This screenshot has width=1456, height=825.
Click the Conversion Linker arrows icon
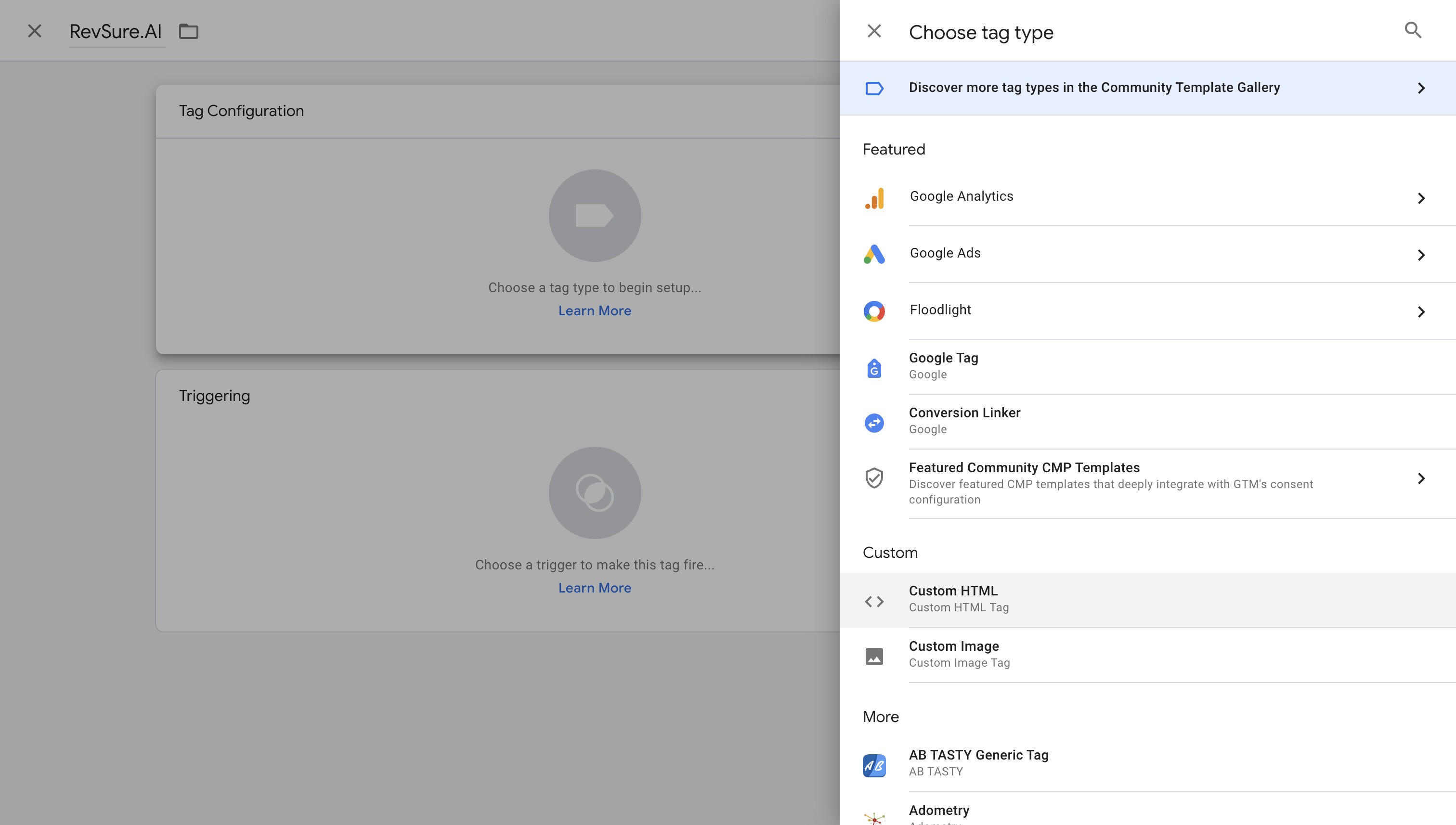click(874, 423)
